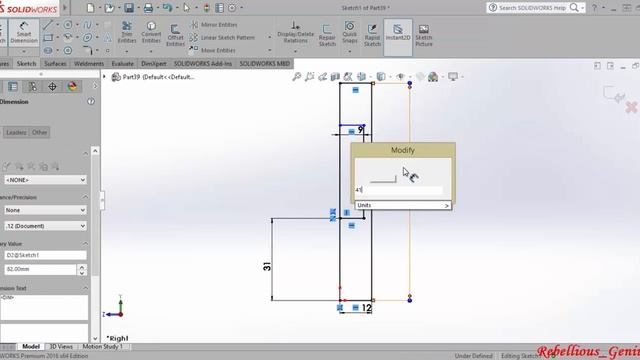The image size is (640, 360).
Task: Toggle Rapid Sketch mode
Action: [372, 35]
